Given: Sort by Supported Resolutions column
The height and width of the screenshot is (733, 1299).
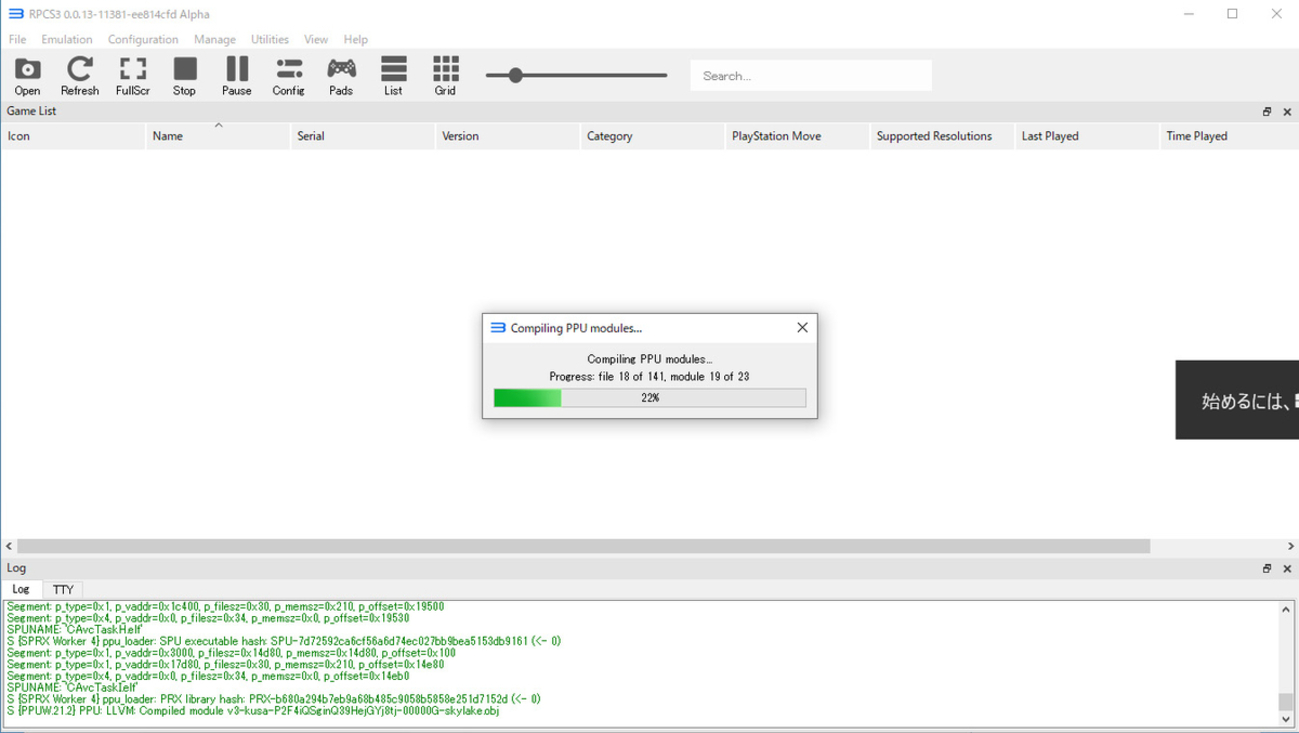Looking at the screenshot, I should tap(943, 136).
